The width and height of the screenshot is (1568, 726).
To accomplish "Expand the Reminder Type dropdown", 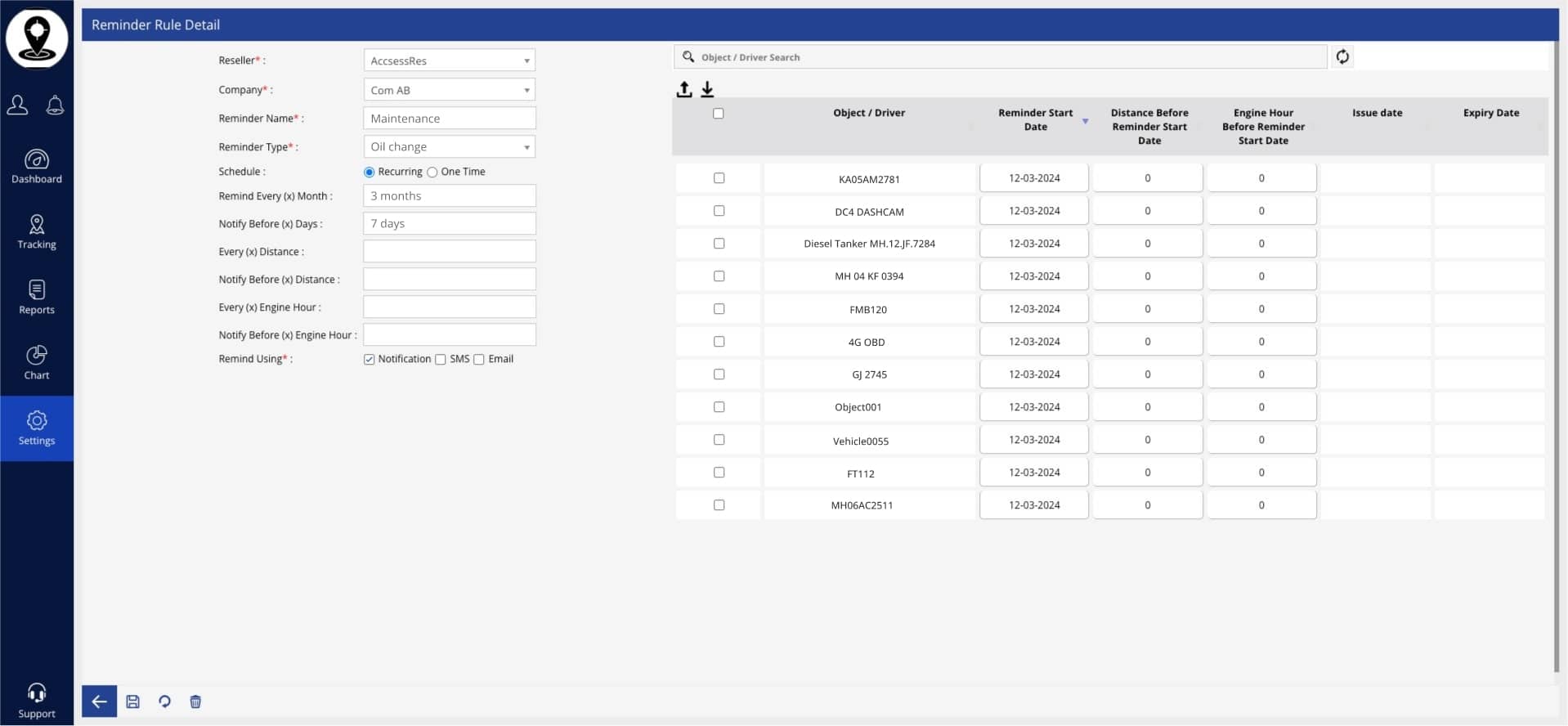I will (526, 147).
